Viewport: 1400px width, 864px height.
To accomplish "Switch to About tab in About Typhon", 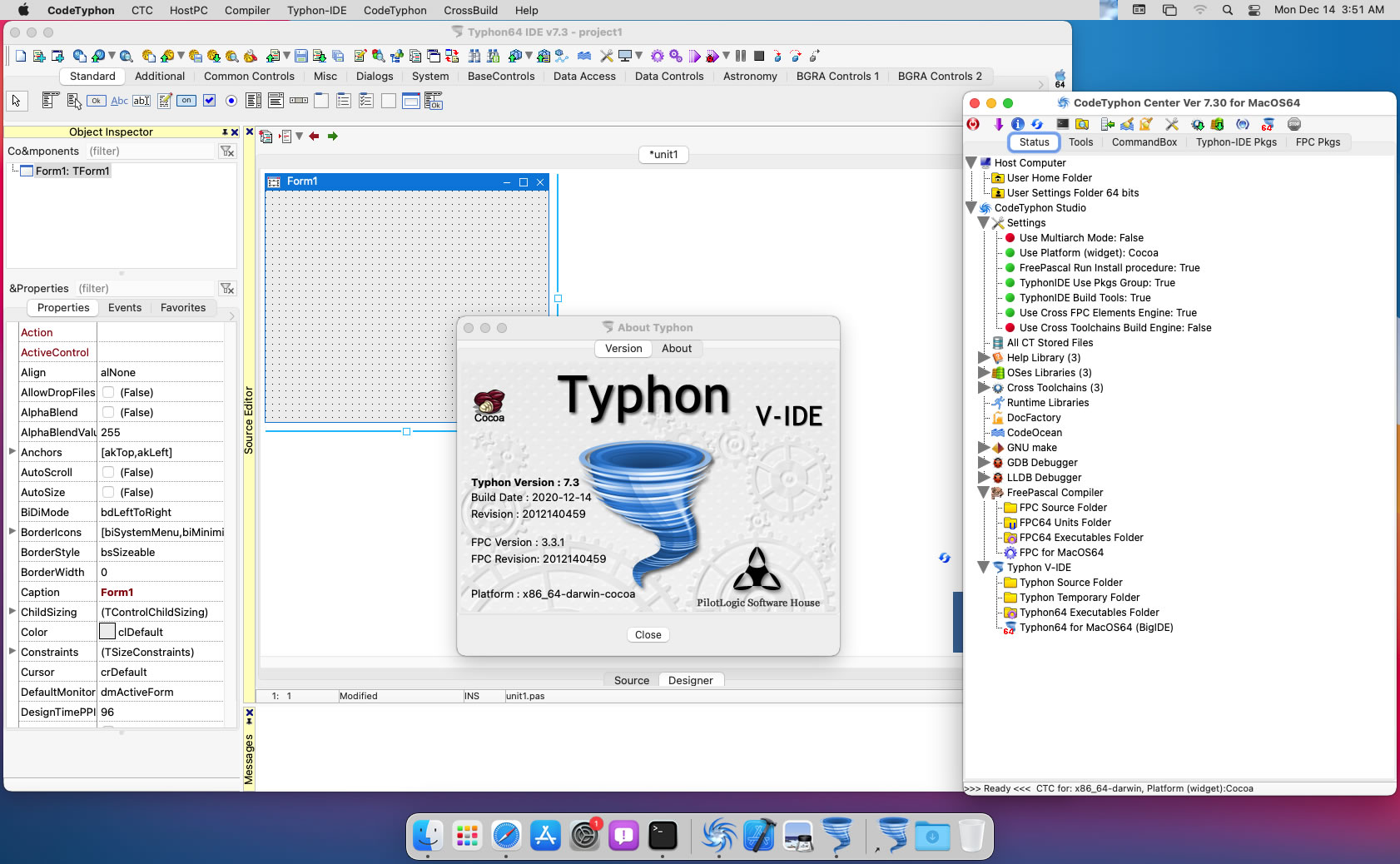I will [677, 349].
